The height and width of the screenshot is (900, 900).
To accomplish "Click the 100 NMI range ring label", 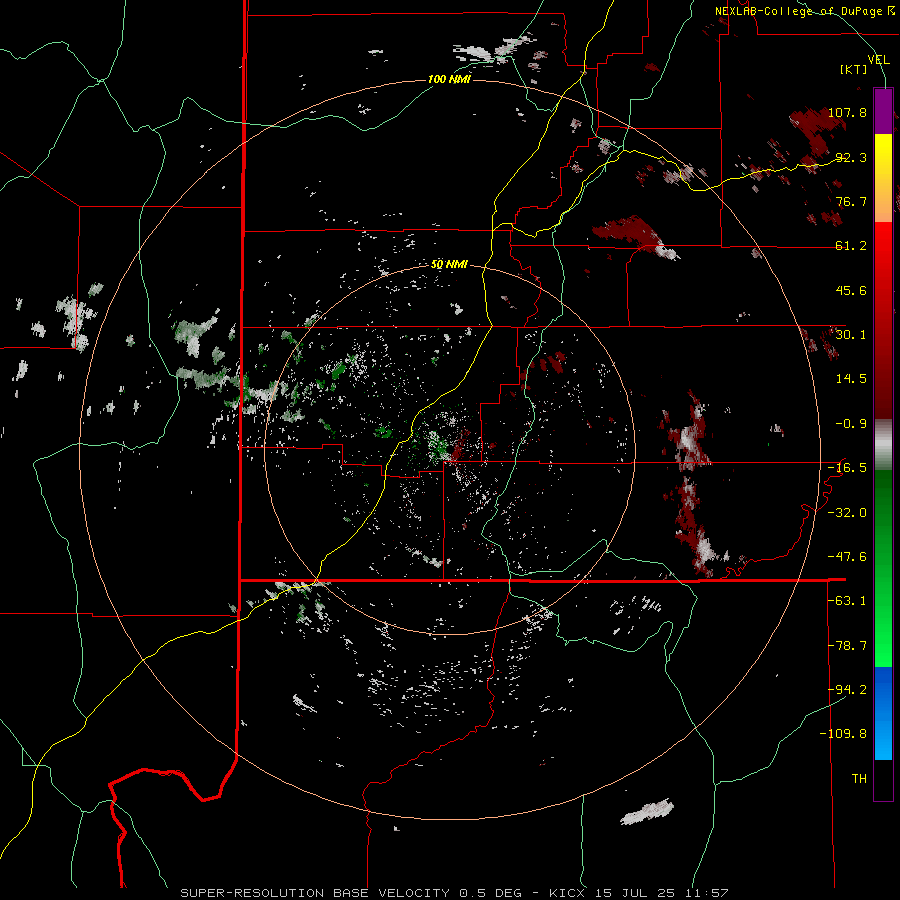I will 449,79.
